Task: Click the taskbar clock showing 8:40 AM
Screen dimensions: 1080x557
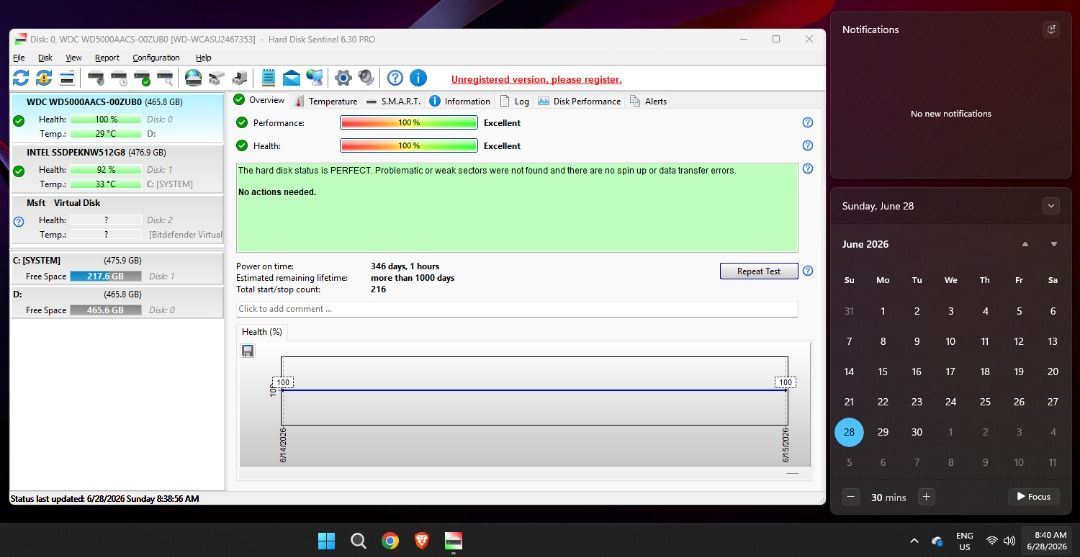Action: tap(1046, 540)
